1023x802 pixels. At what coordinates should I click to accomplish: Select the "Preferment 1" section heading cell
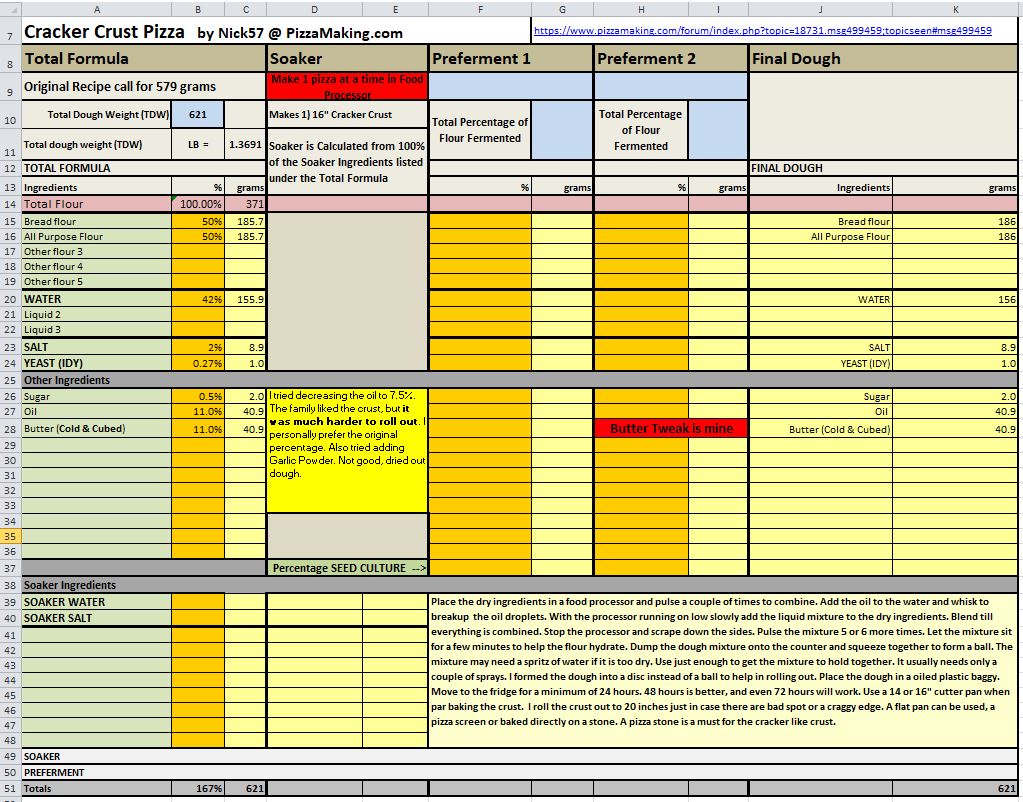511,58
